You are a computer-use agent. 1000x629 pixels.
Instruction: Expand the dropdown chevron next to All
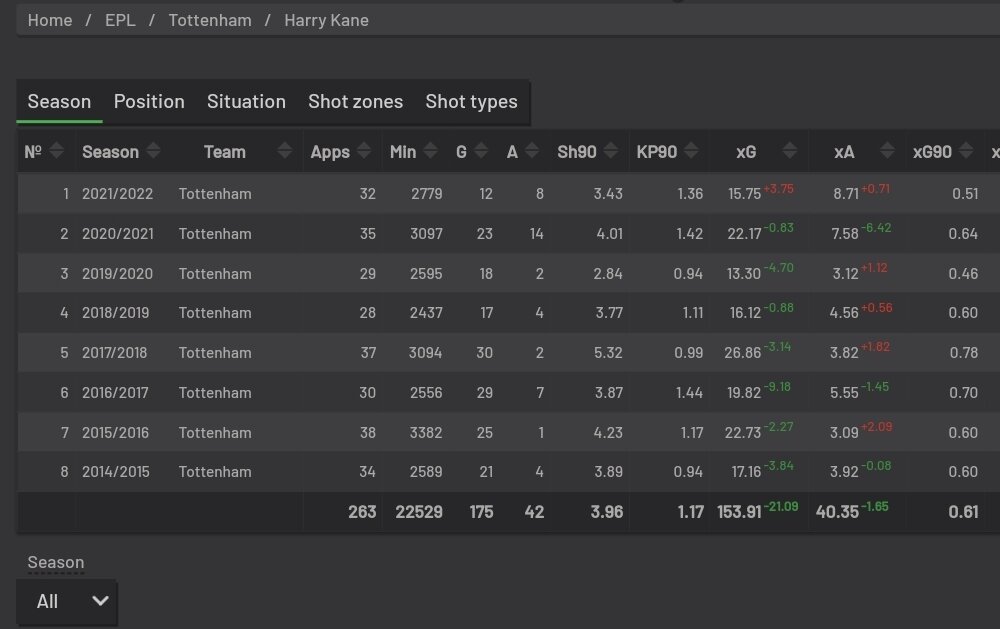100,601
